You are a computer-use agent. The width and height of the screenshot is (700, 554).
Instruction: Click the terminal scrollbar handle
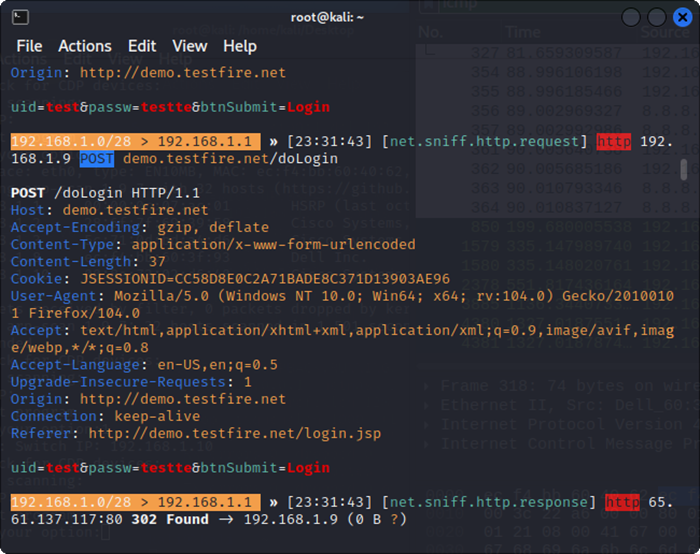click(683, 170)
